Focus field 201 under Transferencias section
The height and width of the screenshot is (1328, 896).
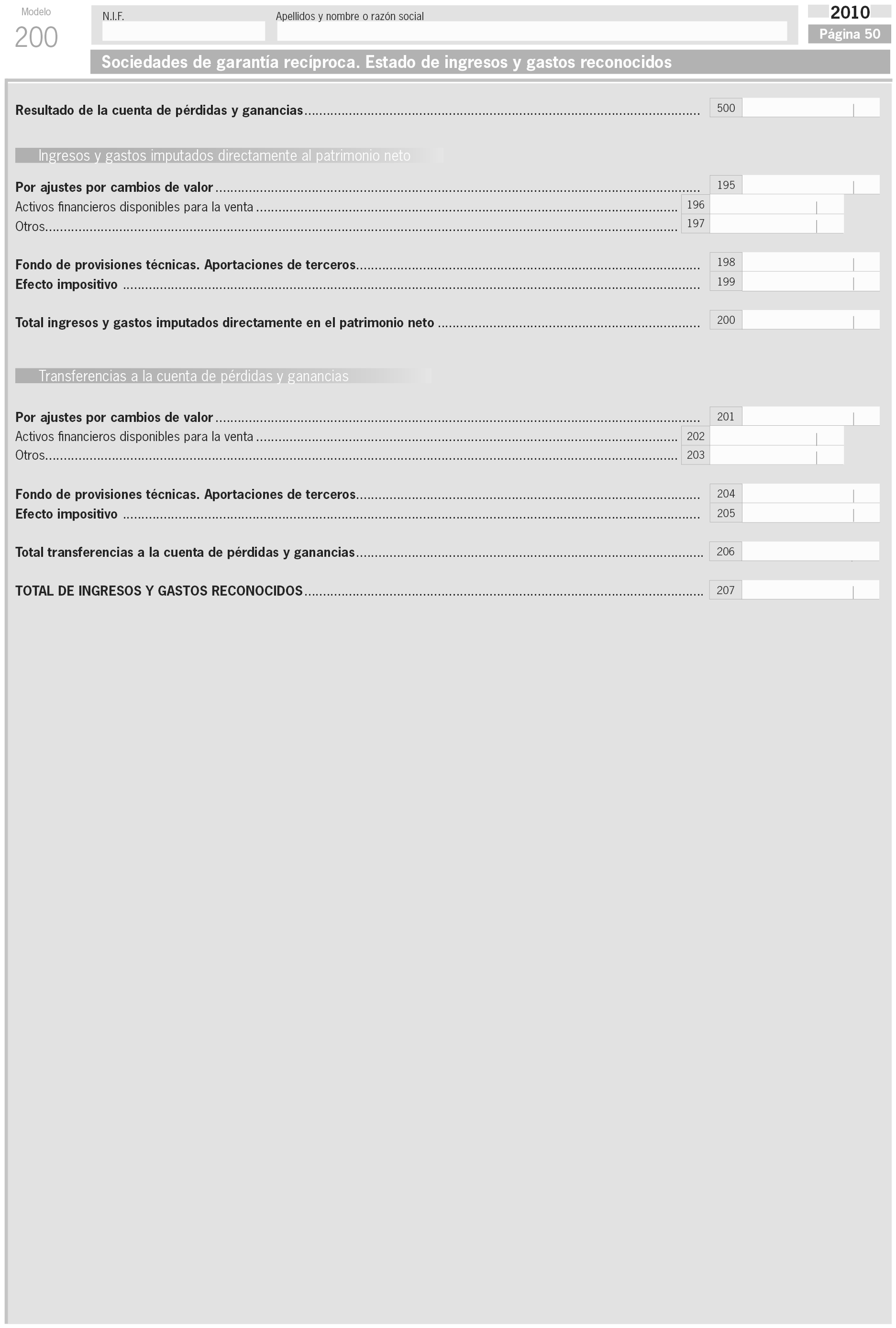click(810, 417)
